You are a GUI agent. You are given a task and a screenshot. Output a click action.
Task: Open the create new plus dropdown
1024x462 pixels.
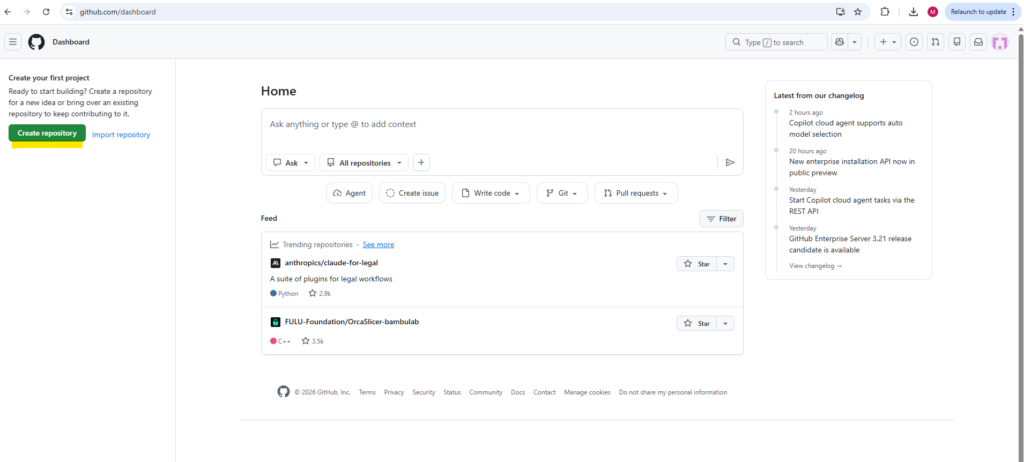point(888,42)
